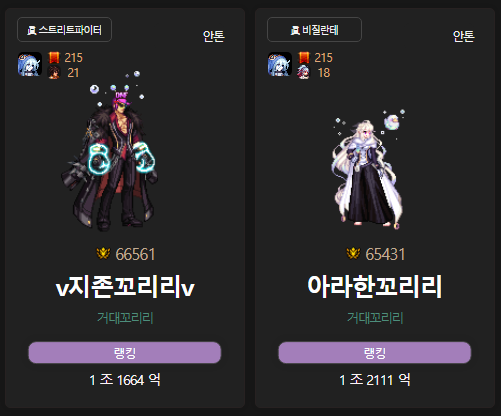
Task: Open the 랭킹 button on 아라한꼬리리 card
Action: [x=375, y=352]
